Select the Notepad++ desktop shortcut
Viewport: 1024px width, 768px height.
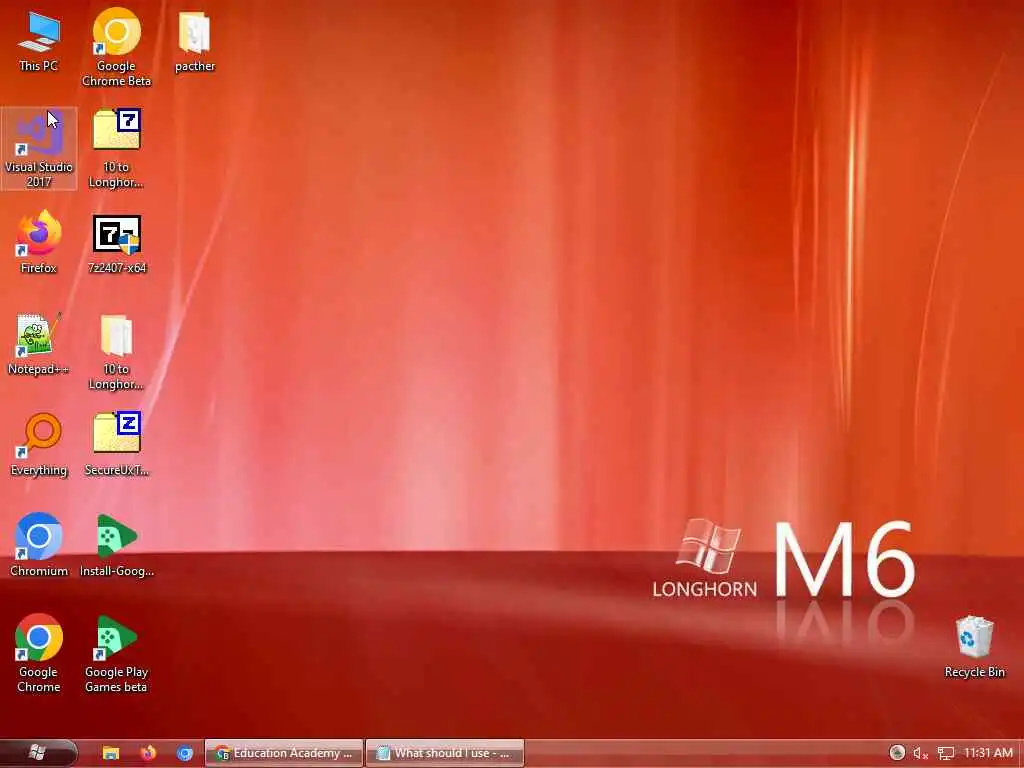point(39,344)
